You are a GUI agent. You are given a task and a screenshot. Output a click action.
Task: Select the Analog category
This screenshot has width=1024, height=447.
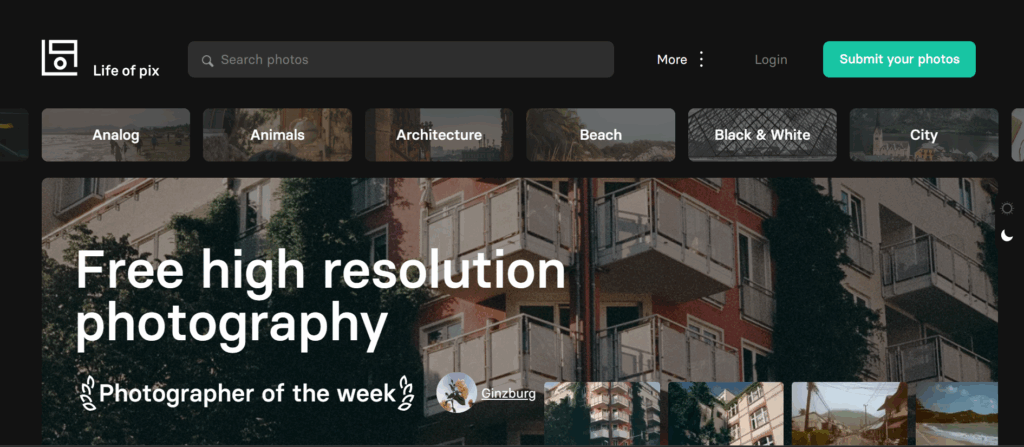pyautogui.click(x=116, y=135)
